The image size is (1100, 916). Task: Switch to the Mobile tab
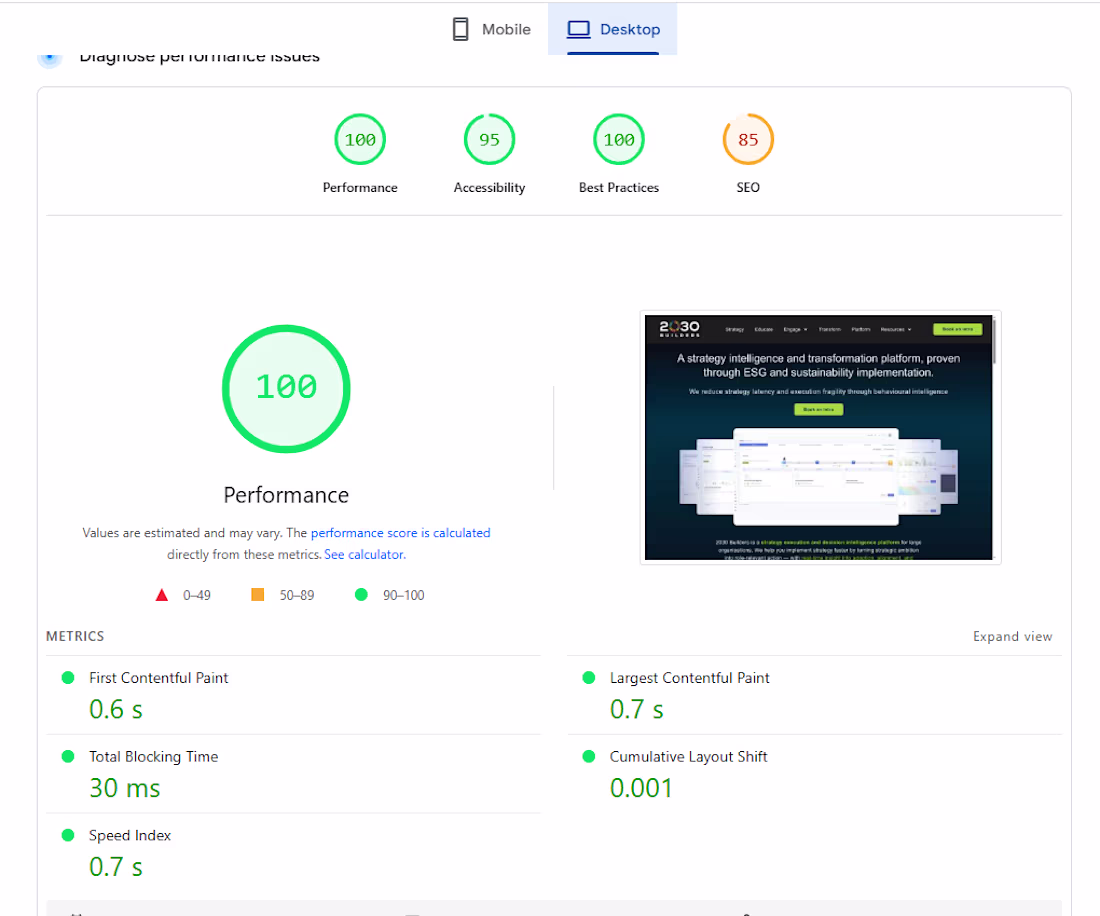(491, 29)
